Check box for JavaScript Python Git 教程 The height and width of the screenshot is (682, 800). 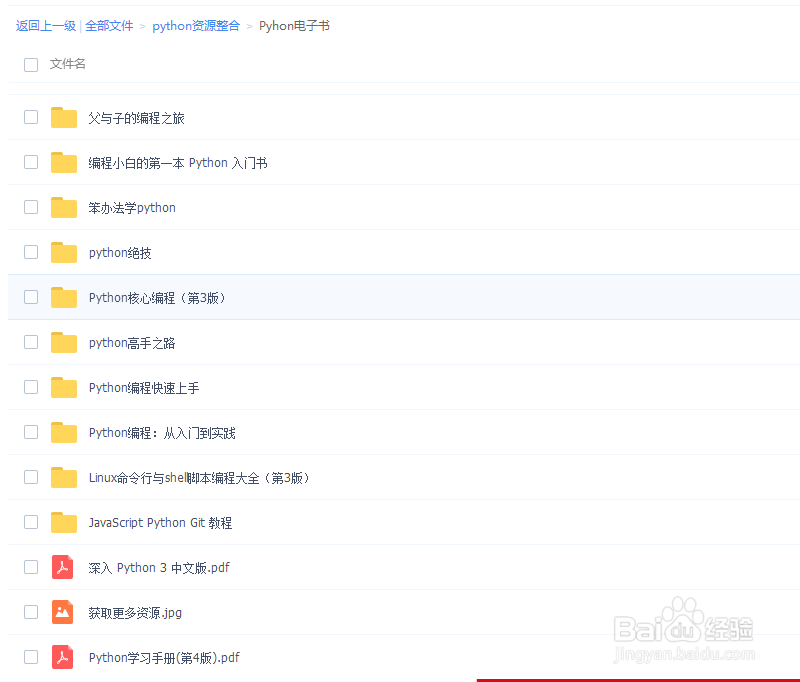(x=31, y=522)
